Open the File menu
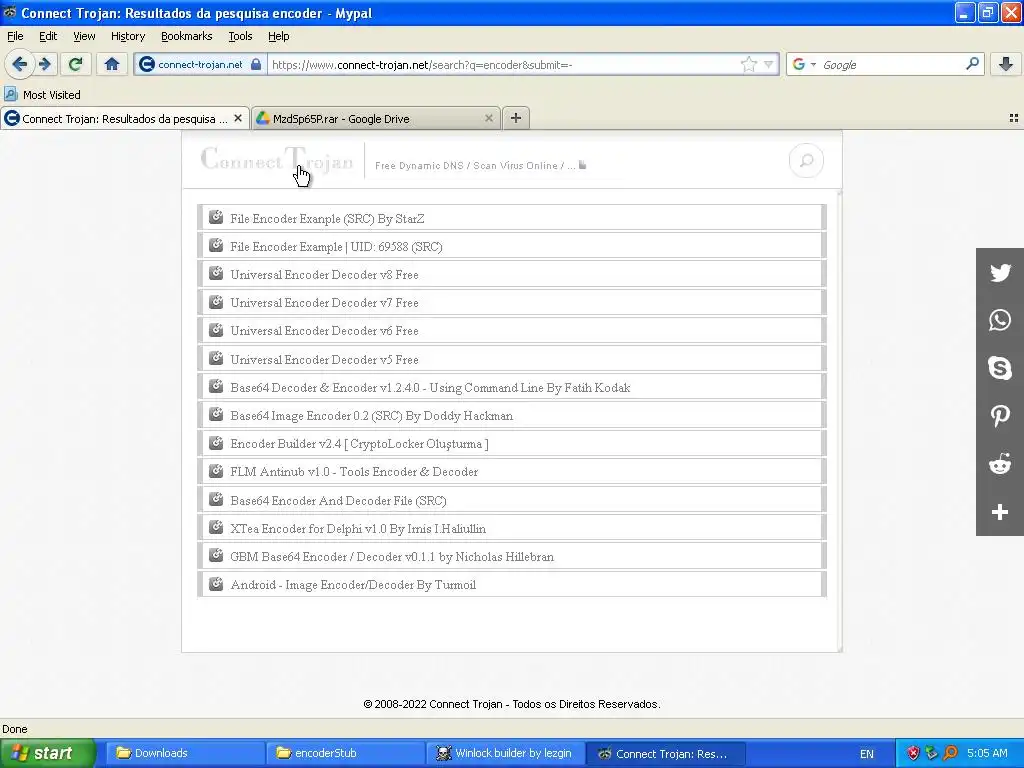1024x768 pixels. tap(15, 36)
